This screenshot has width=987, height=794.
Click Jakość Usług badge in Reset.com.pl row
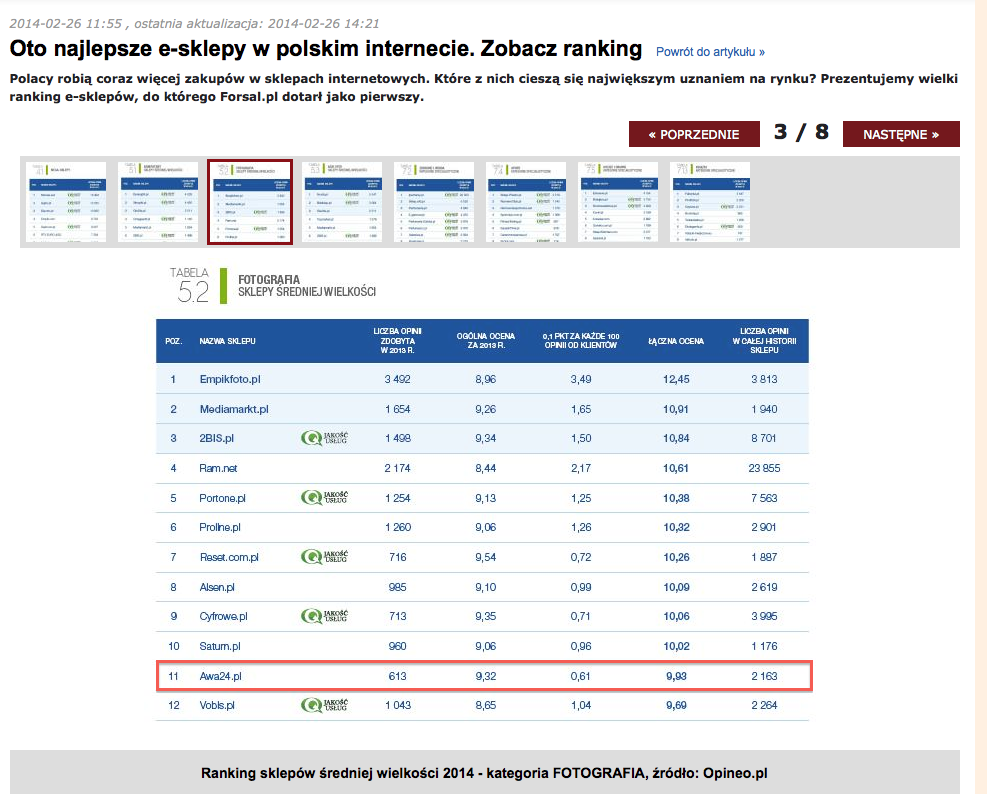[324, 557]
